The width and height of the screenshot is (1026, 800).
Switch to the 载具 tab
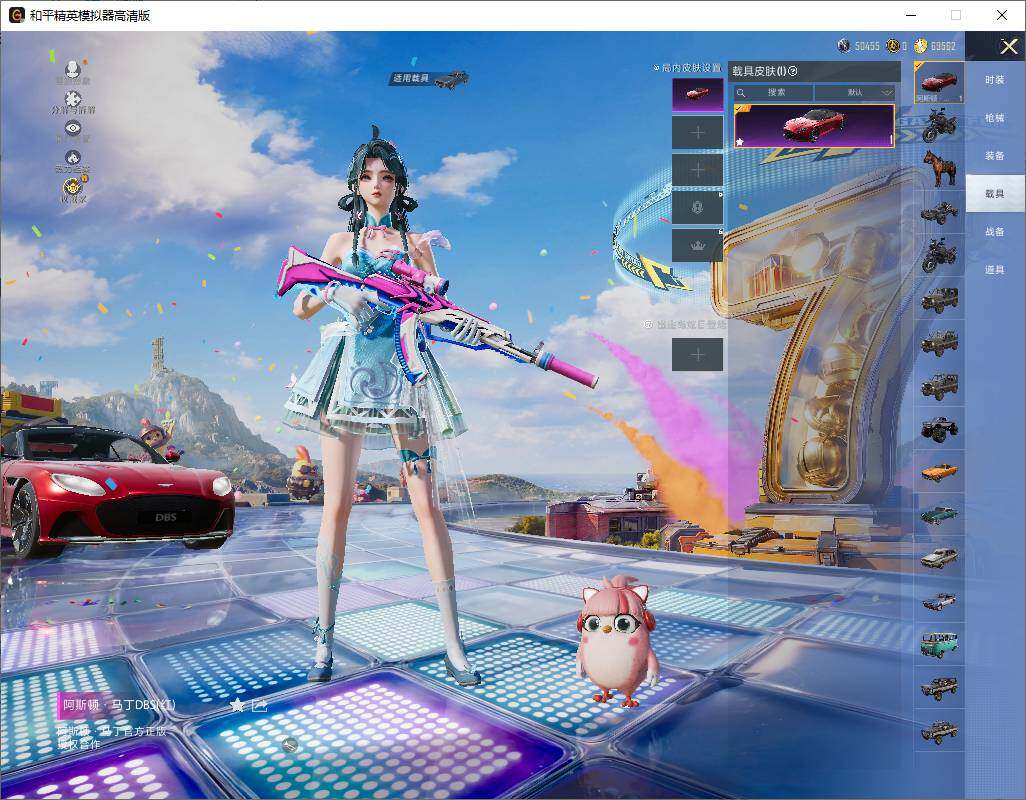(x=995, y=194)
